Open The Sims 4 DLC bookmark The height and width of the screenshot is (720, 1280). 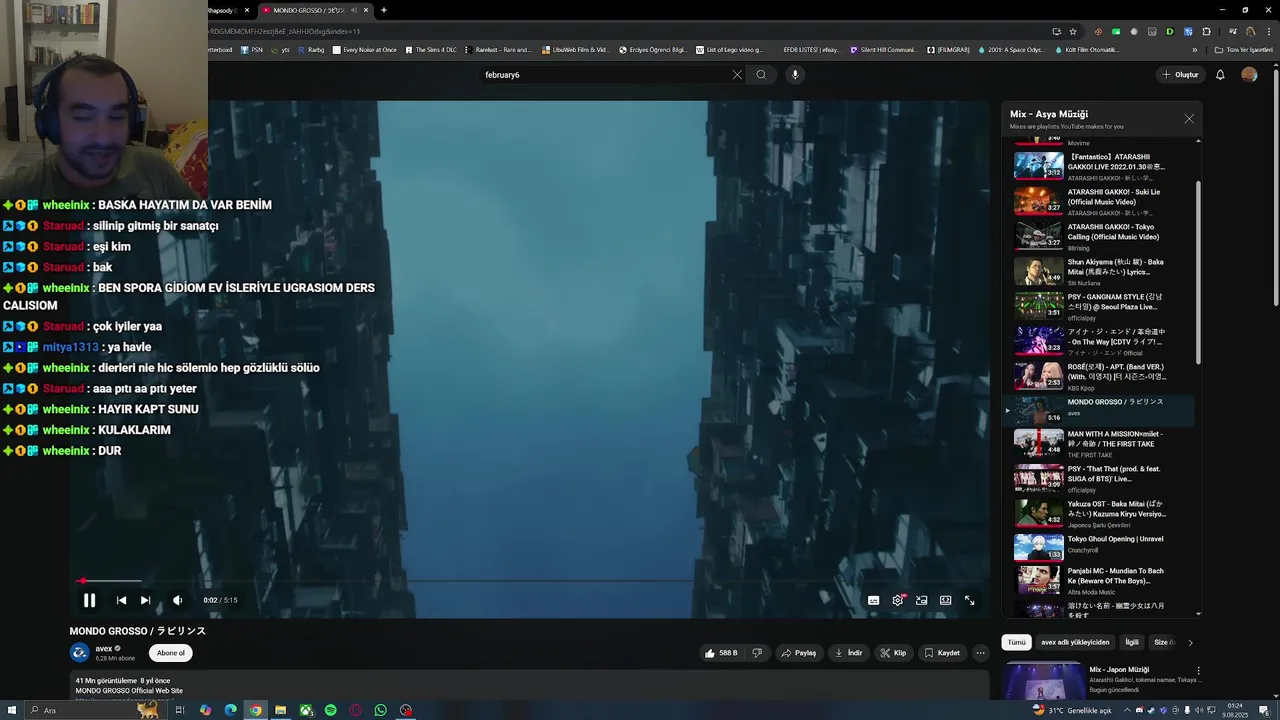coord(431,50)
